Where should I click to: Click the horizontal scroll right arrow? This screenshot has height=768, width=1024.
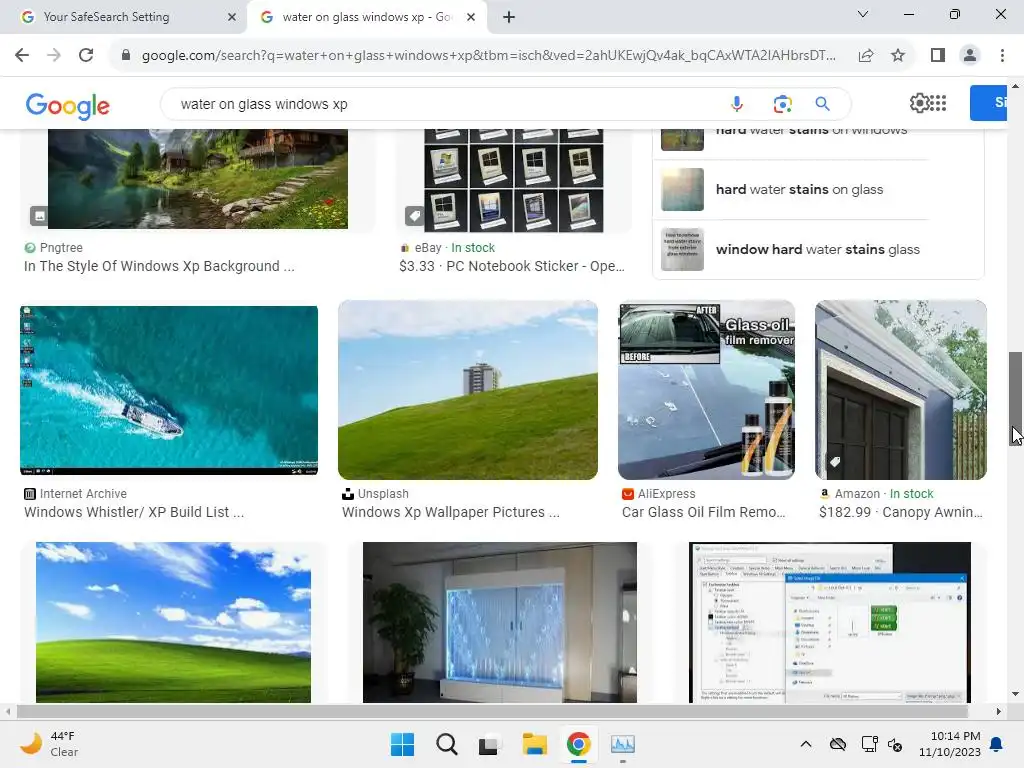pos(998,711)
